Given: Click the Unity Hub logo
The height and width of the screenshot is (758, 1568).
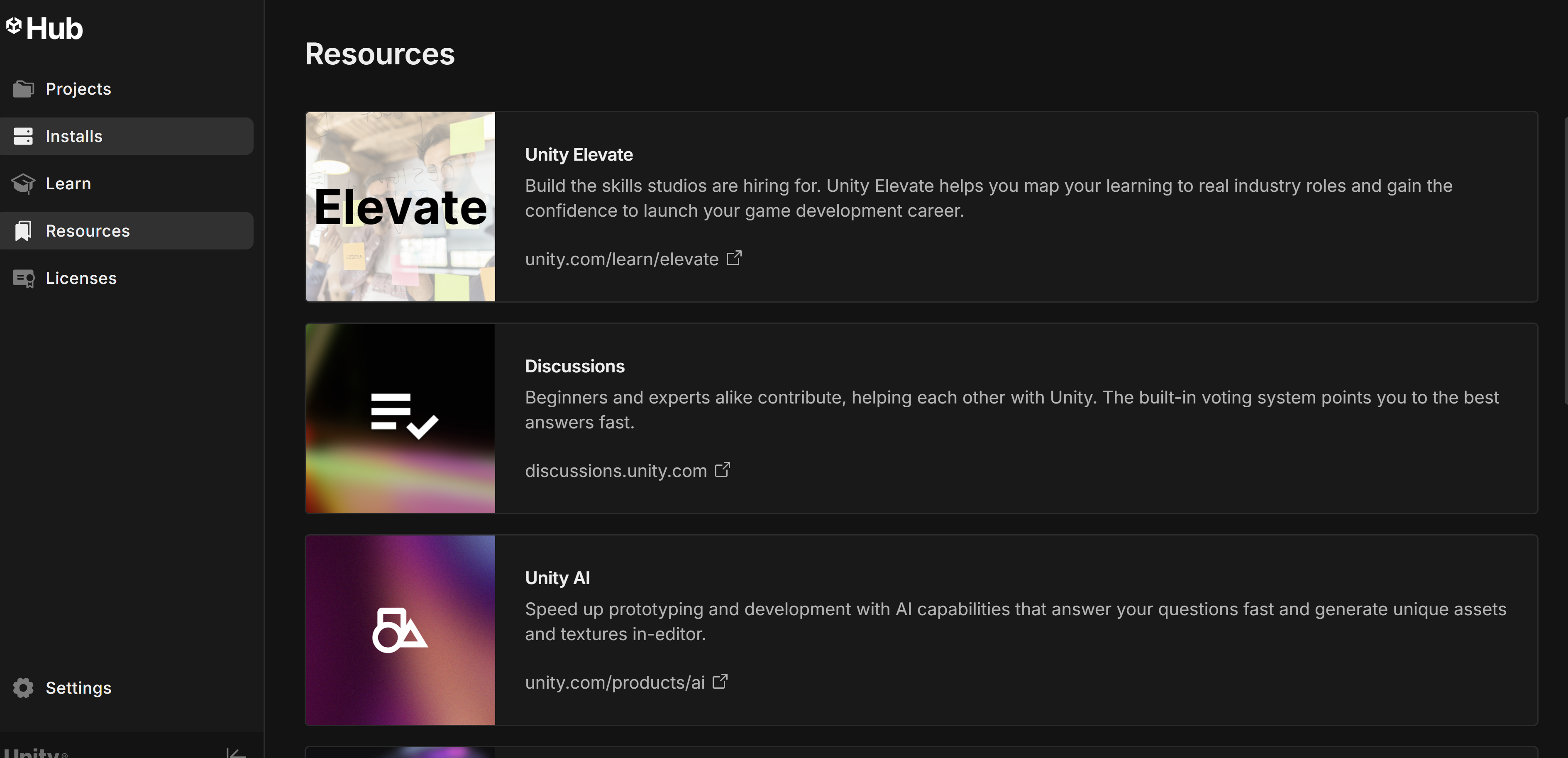Looking at the screenshot, I should 44,27.
